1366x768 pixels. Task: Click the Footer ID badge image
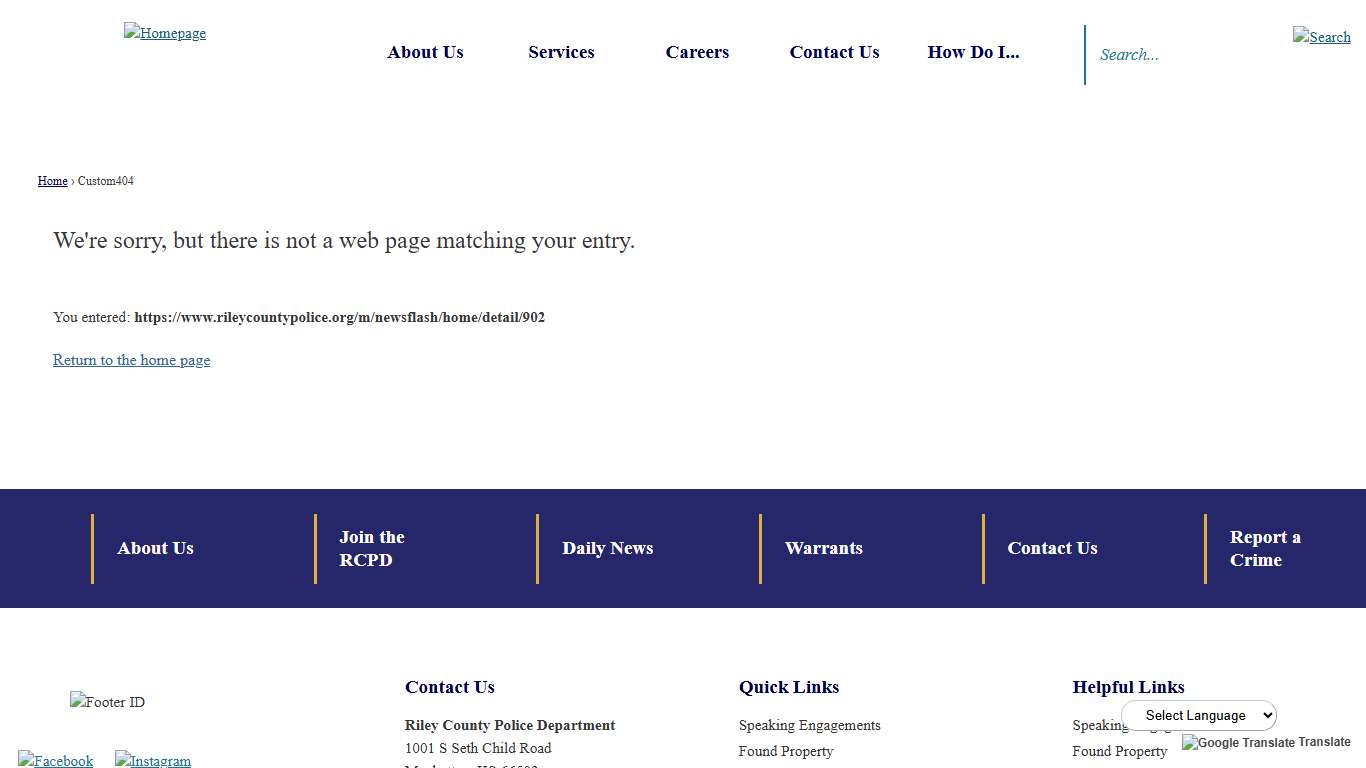pyautogui.click(x=107, y=701)
